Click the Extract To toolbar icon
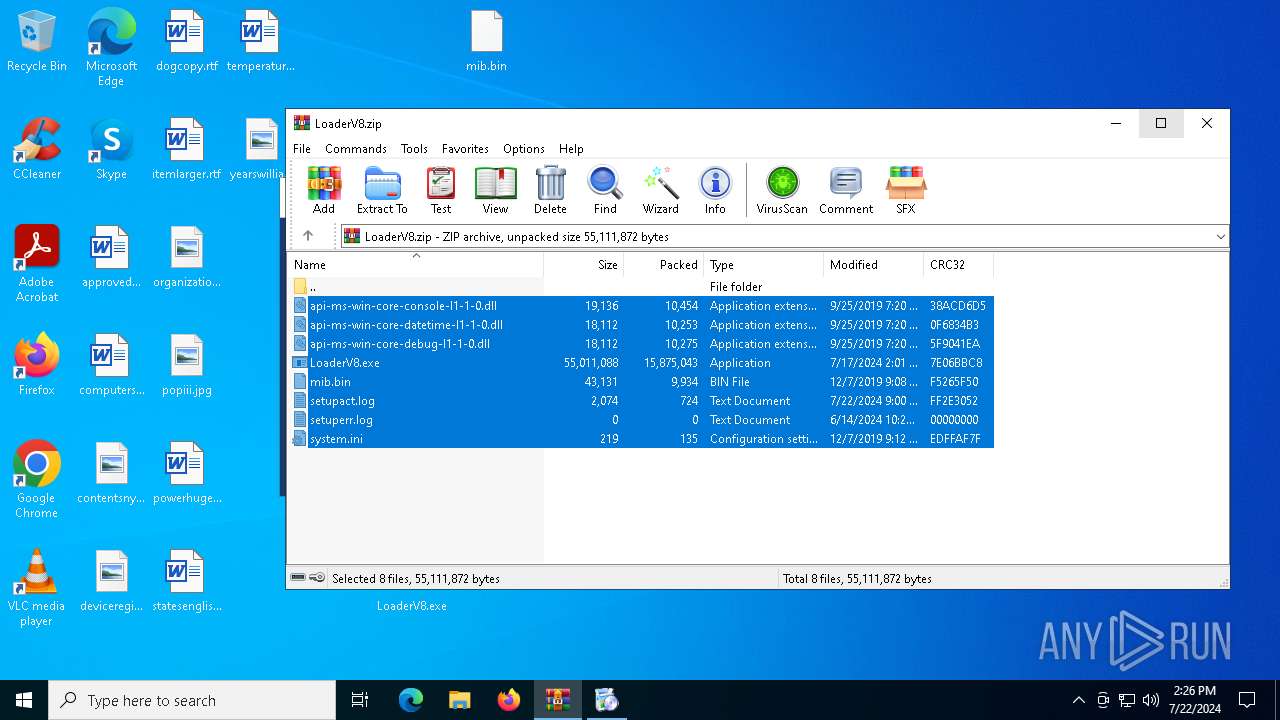 click(x=382, y=190)
